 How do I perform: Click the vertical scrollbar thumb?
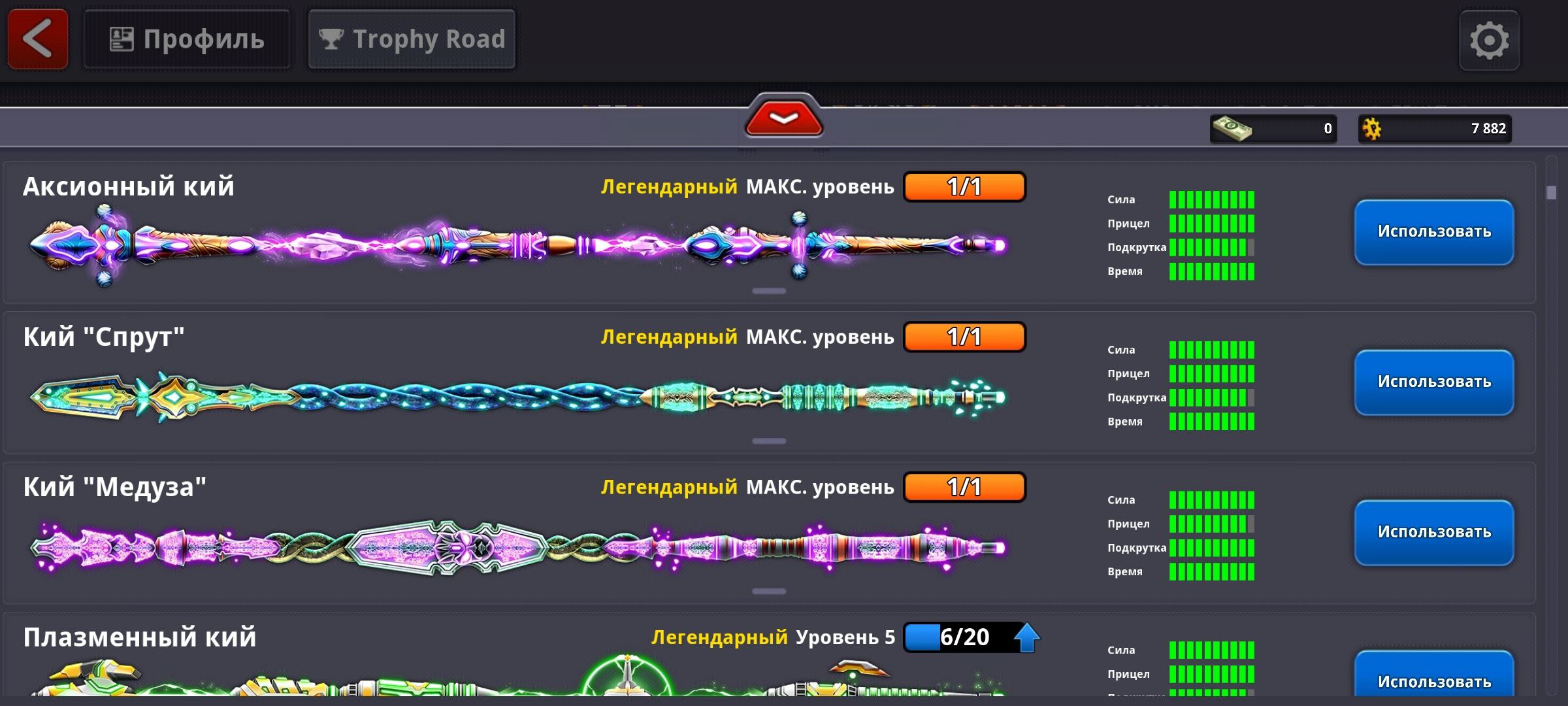[1552, 193]
